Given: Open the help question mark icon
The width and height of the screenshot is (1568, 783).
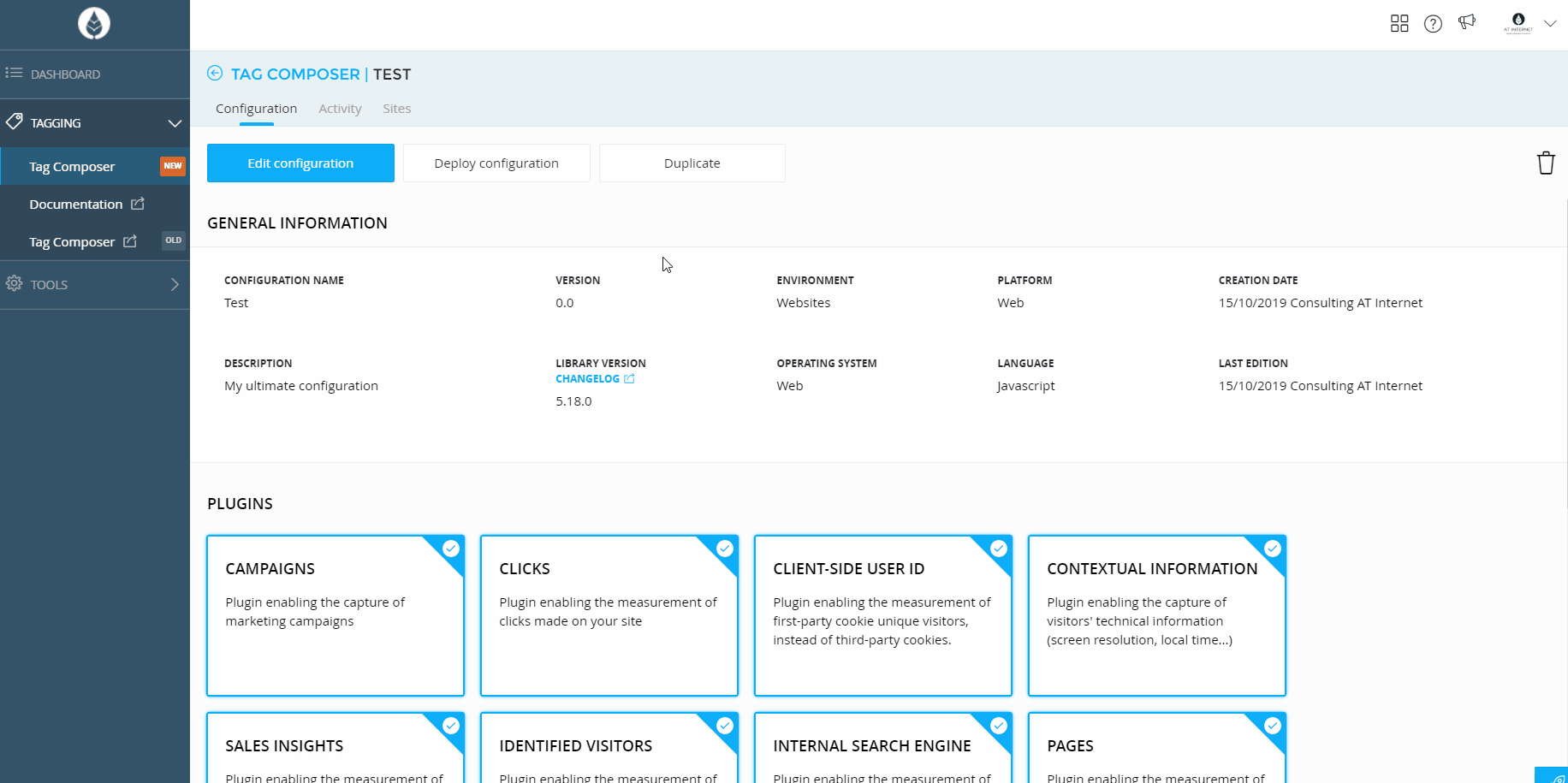Looking at the screenshot, I should click(x=1433, y=24).
